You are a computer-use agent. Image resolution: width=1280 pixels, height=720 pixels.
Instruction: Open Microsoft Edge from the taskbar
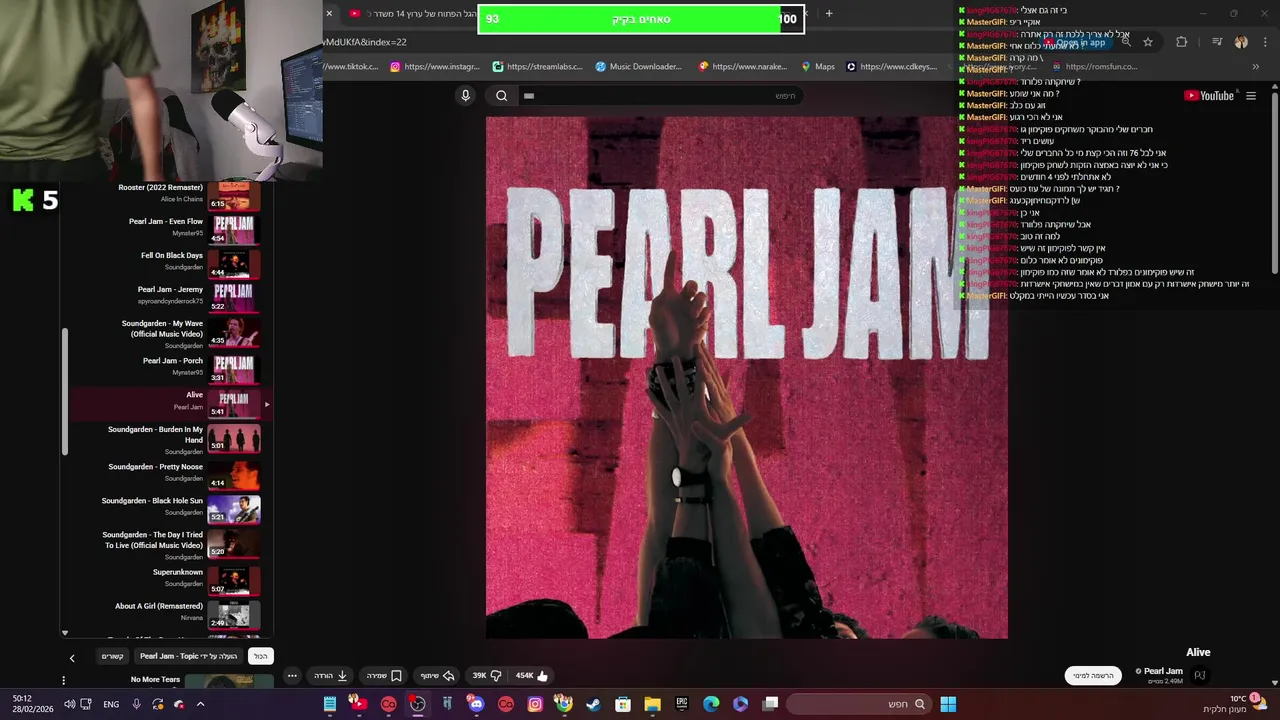(x=711, y=704)
